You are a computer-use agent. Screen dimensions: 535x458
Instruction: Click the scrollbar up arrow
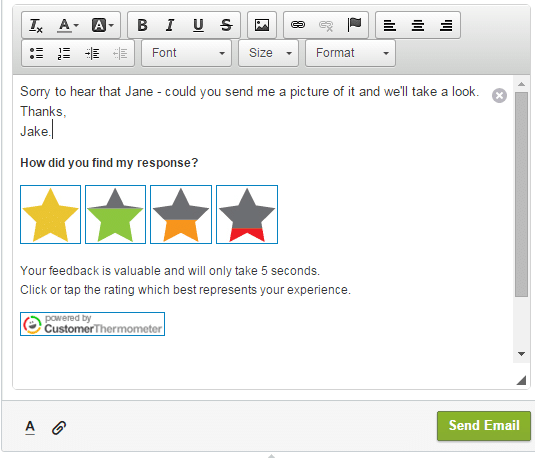point(521,84)
